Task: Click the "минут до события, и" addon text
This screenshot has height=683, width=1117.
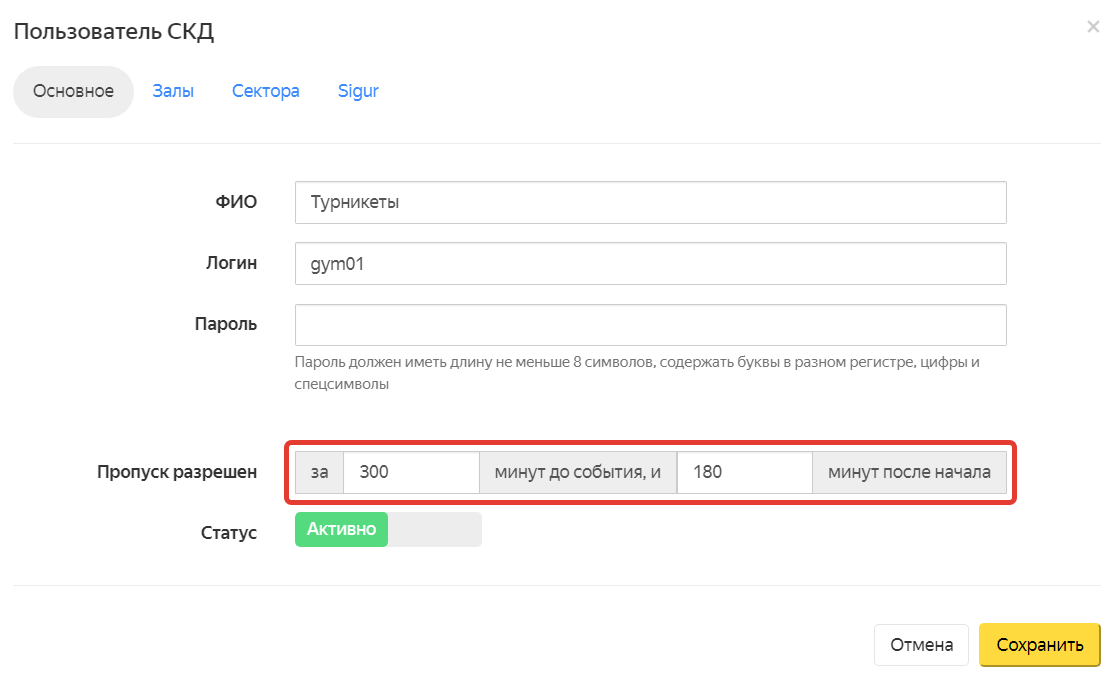Action: tap(578, 473)
